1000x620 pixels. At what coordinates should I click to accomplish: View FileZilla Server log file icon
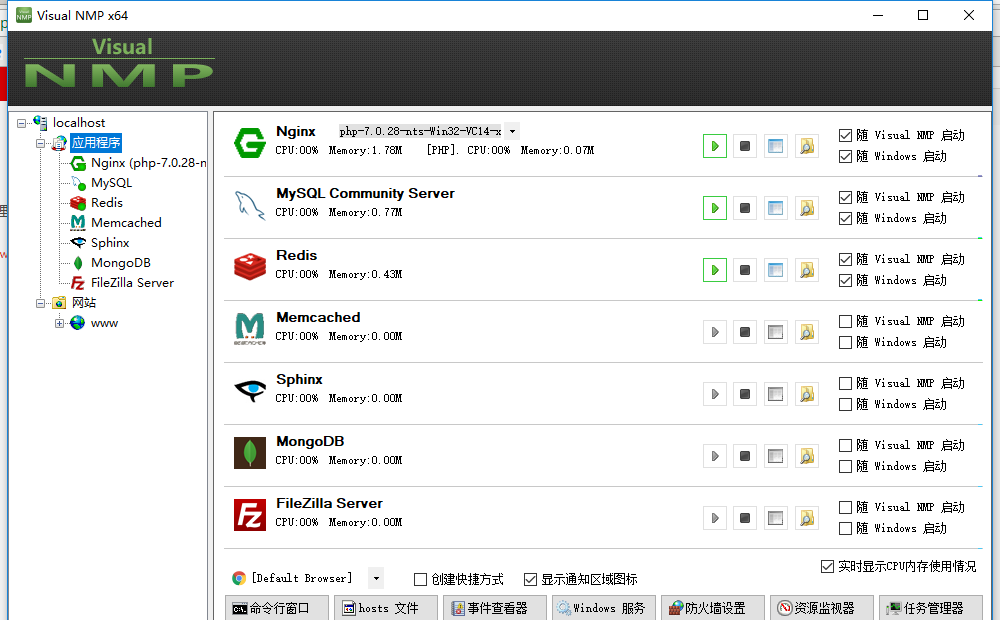[807, 517]
